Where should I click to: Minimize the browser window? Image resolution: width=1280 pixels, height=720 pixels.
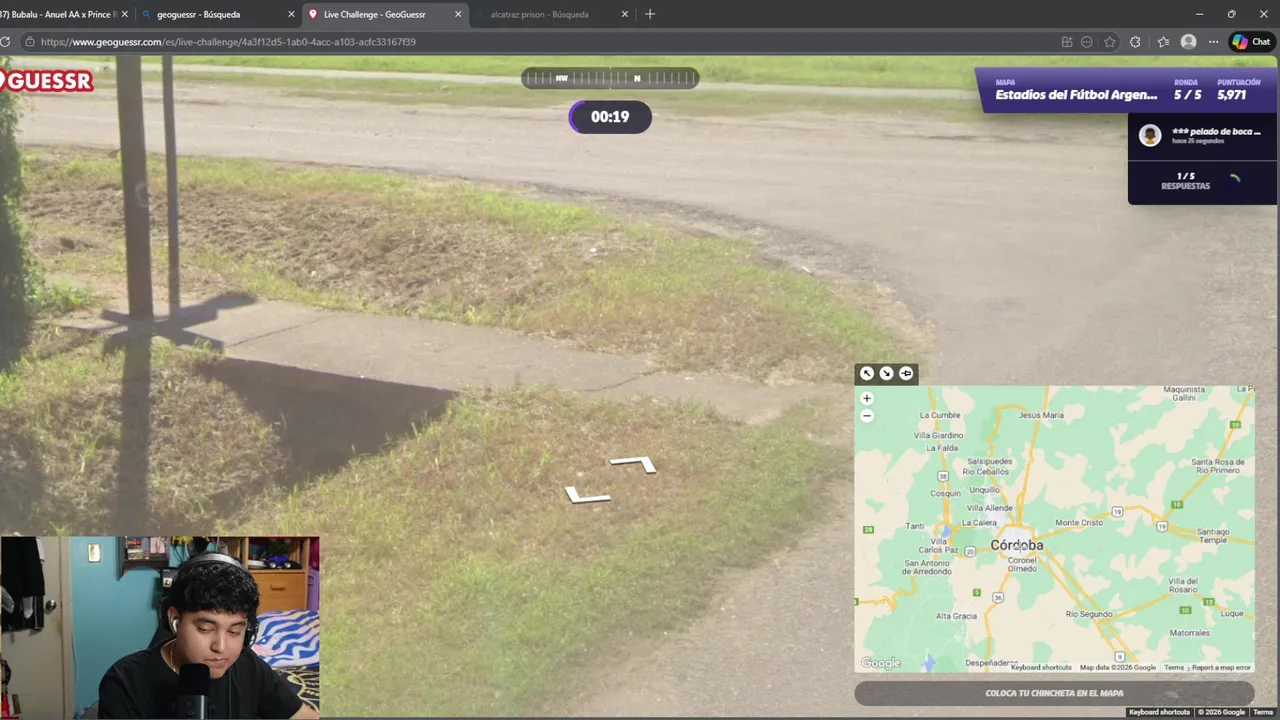[x=1199, y=14]
